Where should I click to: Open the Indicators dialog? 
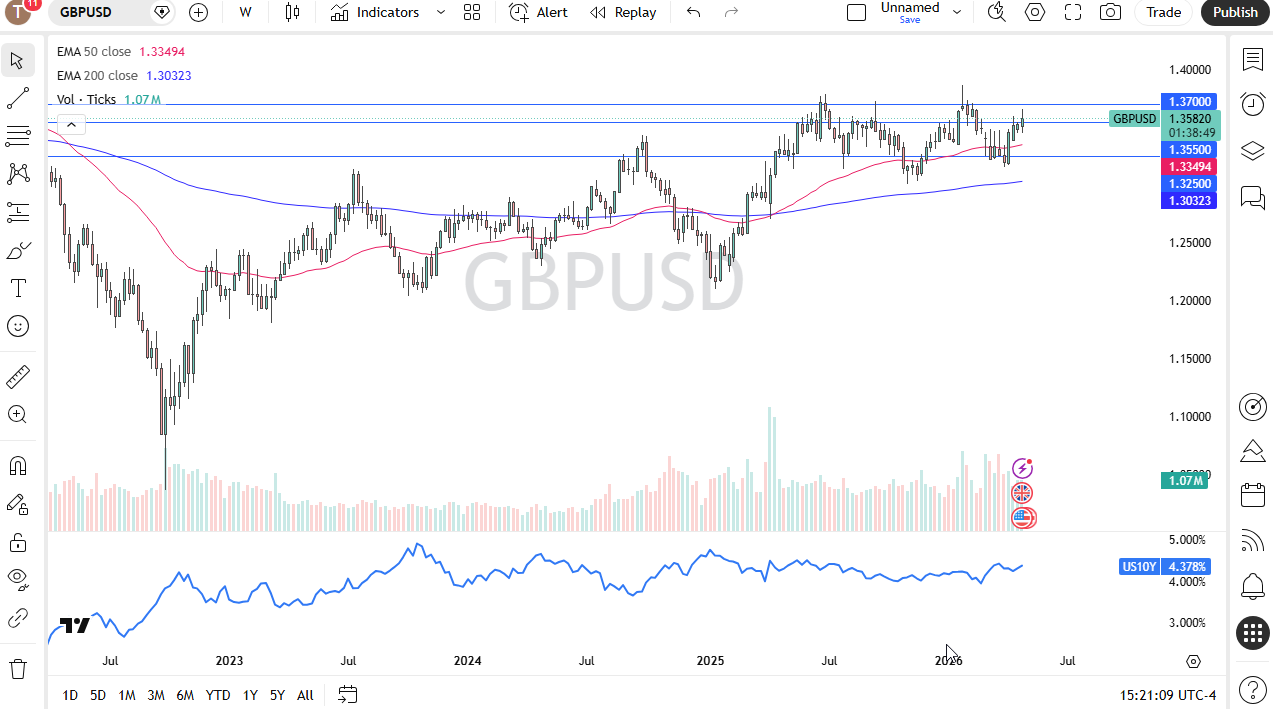tap(376, 12)
